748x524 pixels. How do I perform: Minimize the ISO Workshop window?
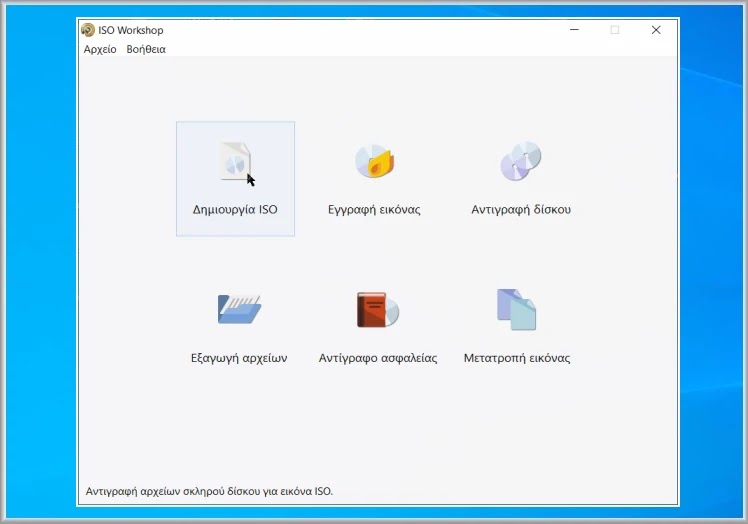click(574, 30)
